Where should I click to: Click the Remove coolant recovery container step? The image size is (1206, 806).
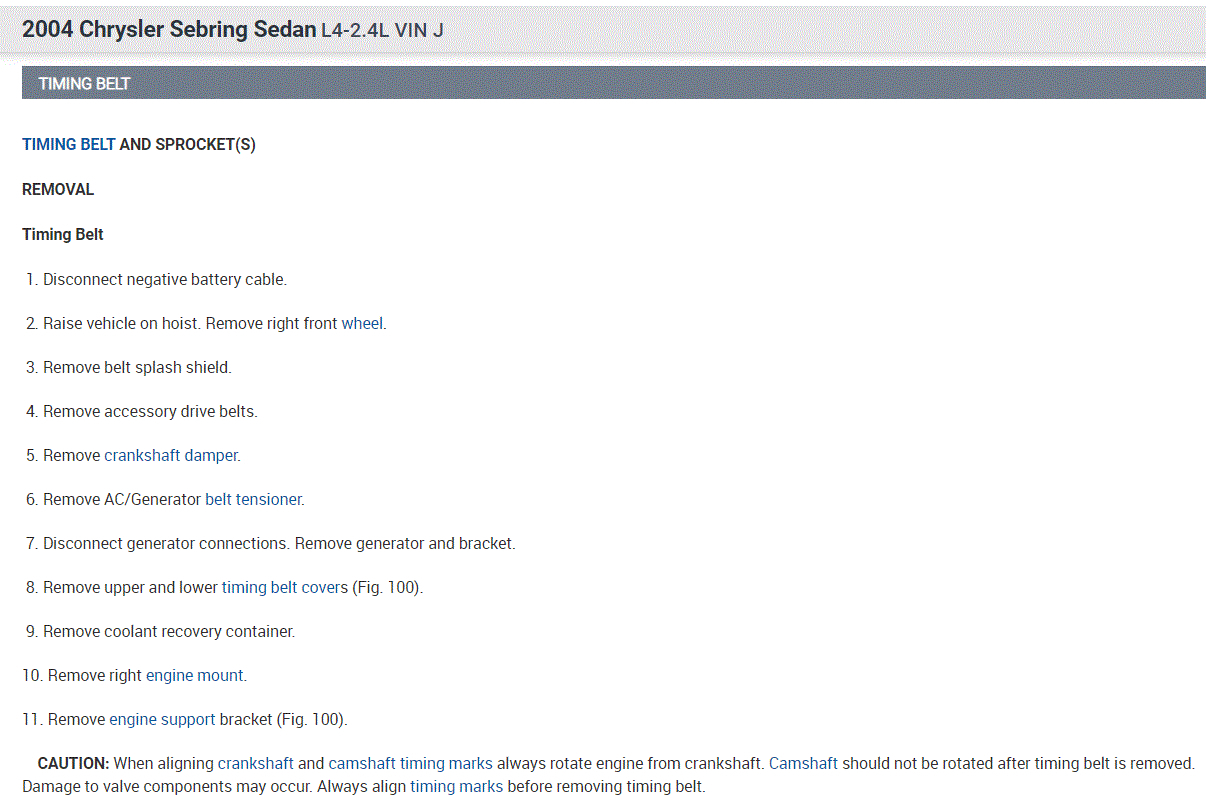pos(169,631)
